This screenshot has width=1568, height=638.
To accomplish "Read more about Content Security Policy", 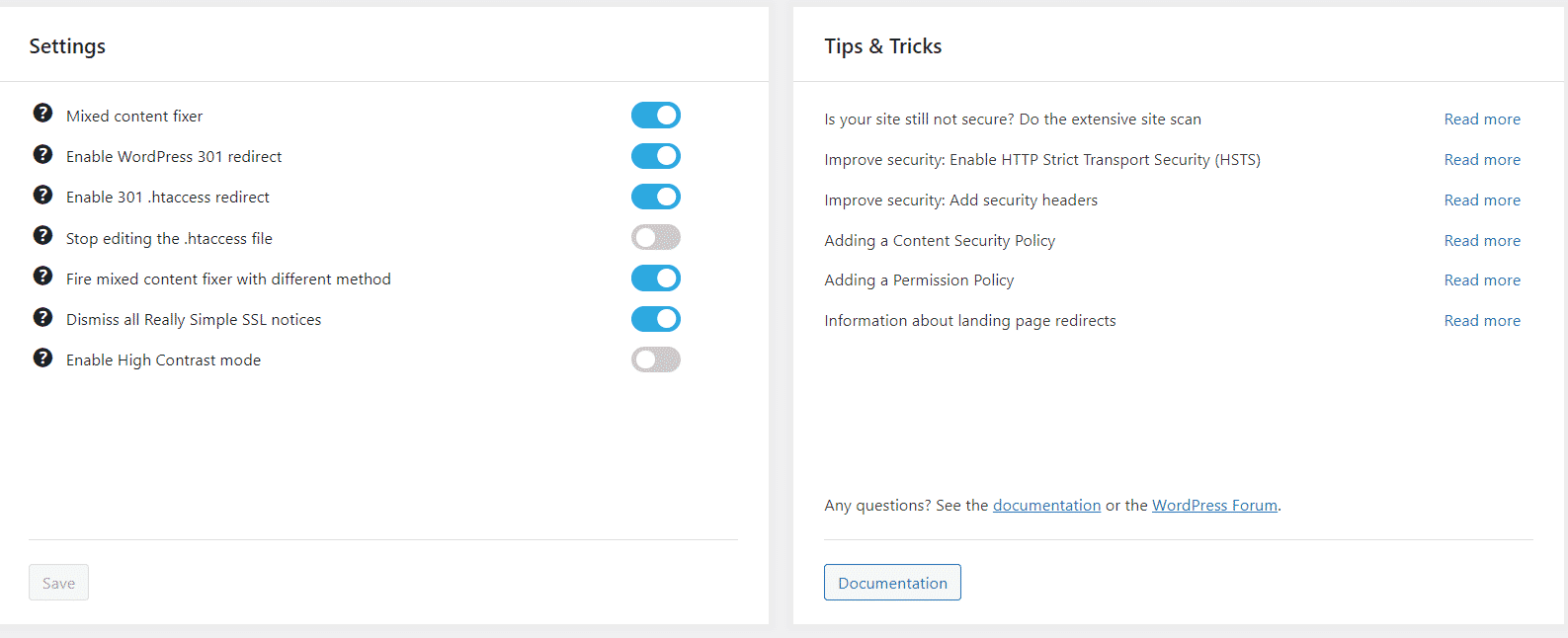I will point(1482,241).
